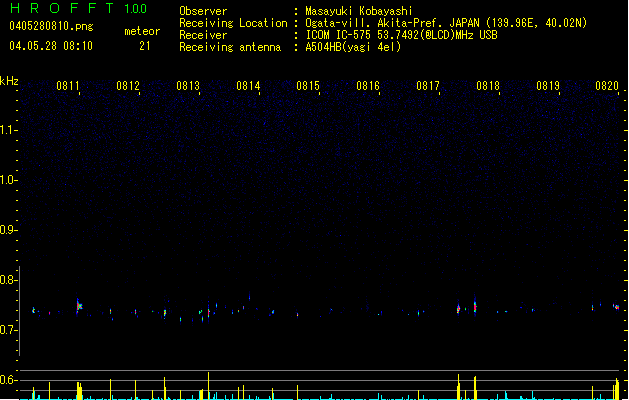Screen dimensions: 629x400
Task: Click the 1.0 kHz frequency tick label
Action: [9, 180]
